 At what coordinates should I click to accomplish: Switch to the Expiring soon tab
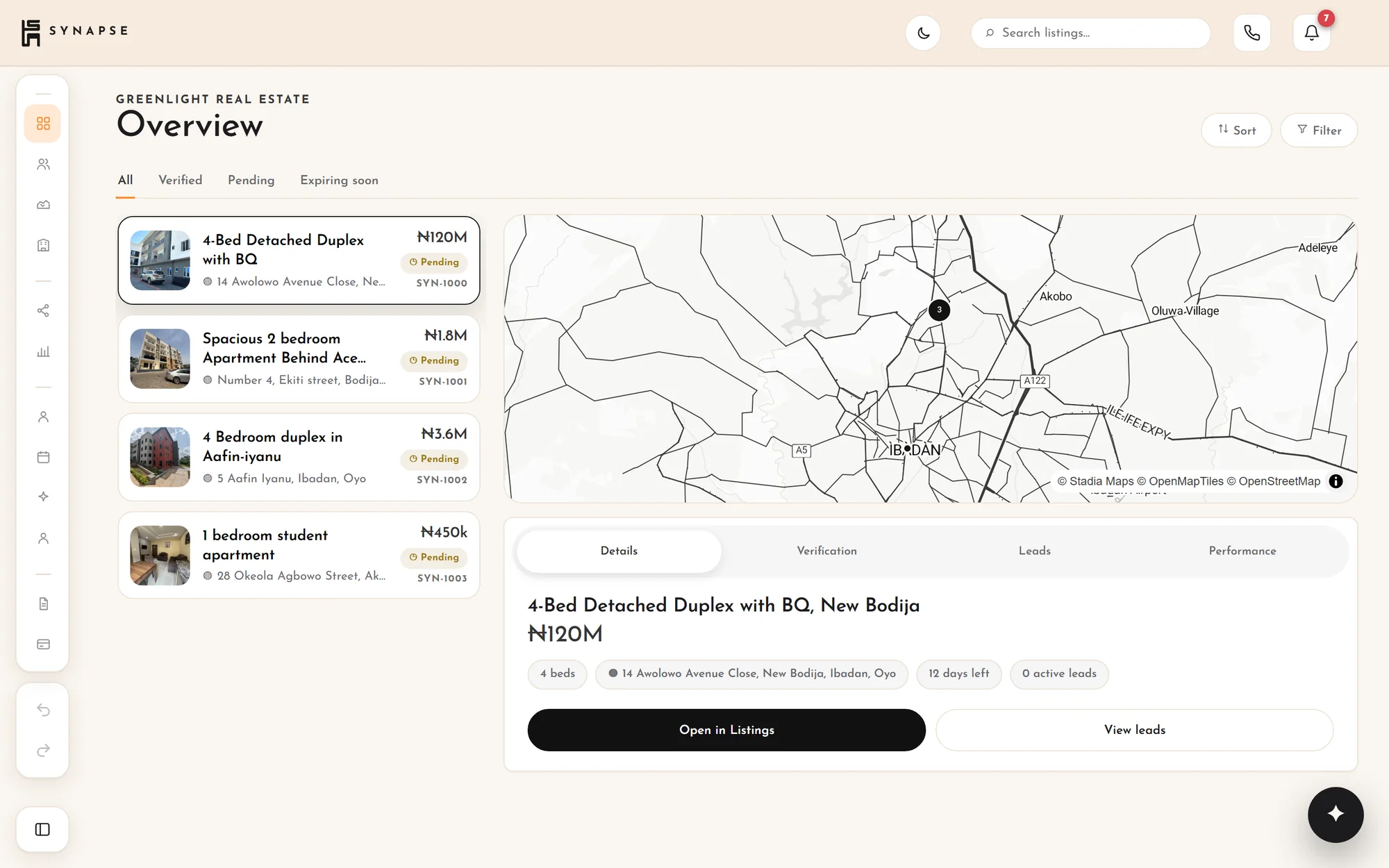point(339,181)
